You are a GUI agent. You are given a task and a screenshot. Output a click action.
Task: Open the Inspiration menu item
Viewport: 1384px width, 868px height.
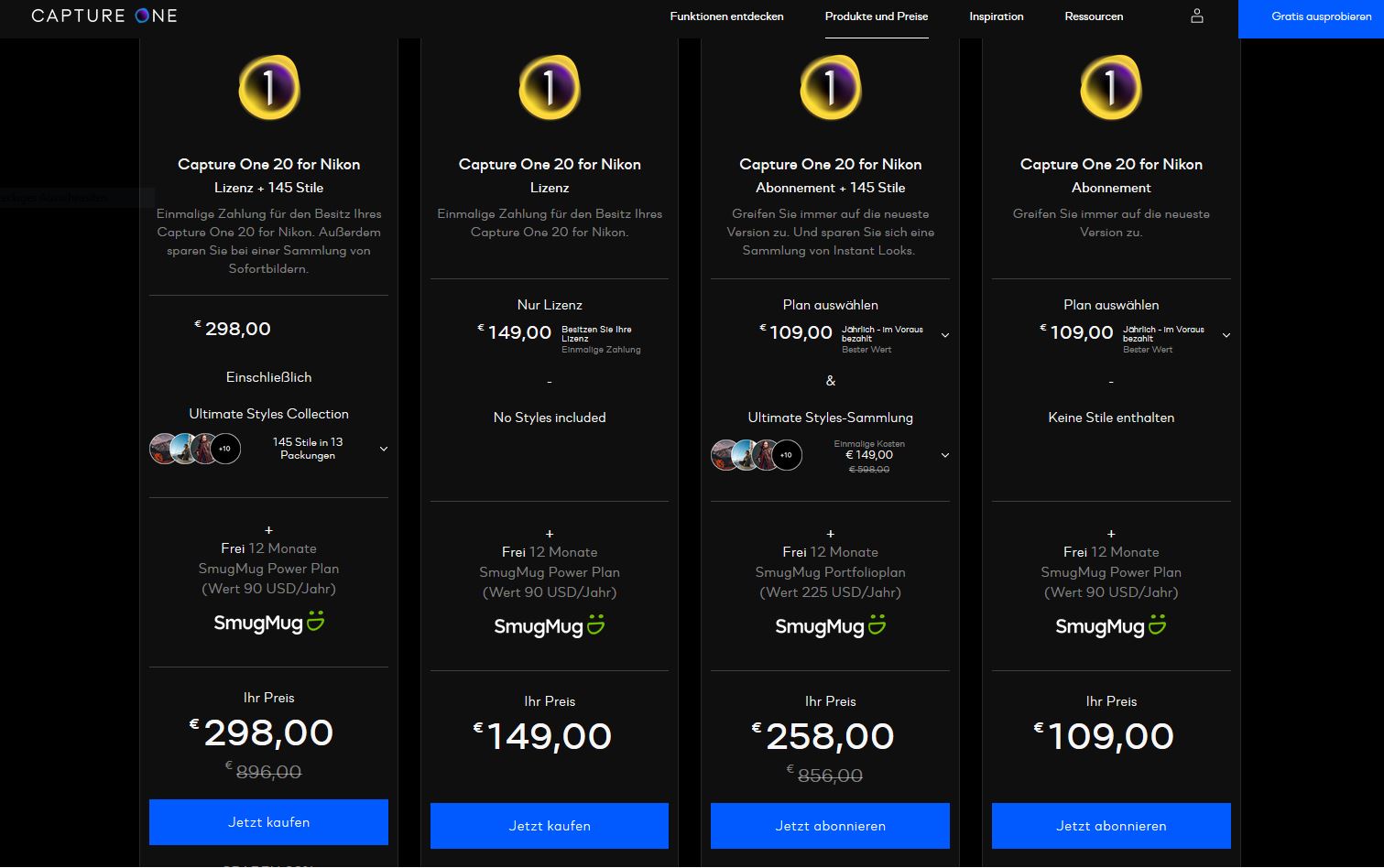pyautogui.click(x=996, y=16)
